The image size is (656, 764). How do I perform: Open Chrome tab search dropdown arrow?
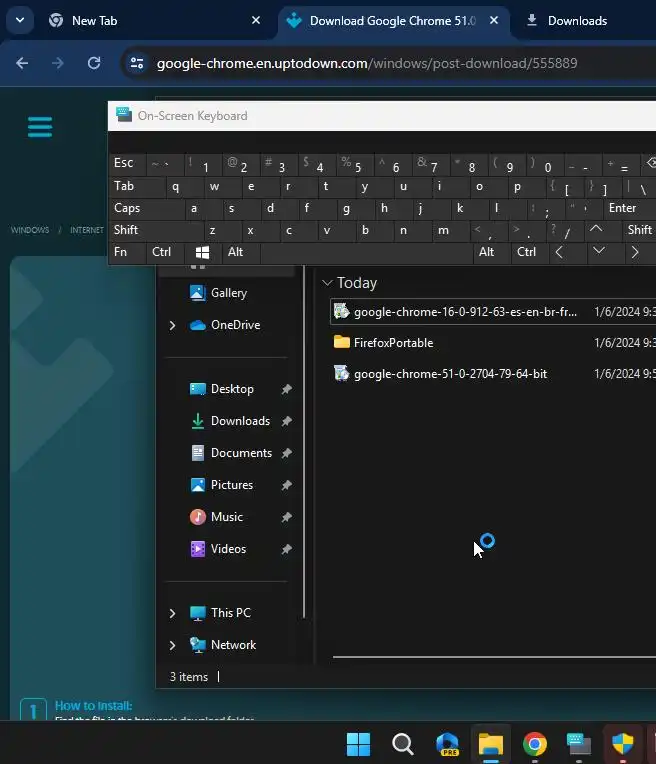pos(20,20)
